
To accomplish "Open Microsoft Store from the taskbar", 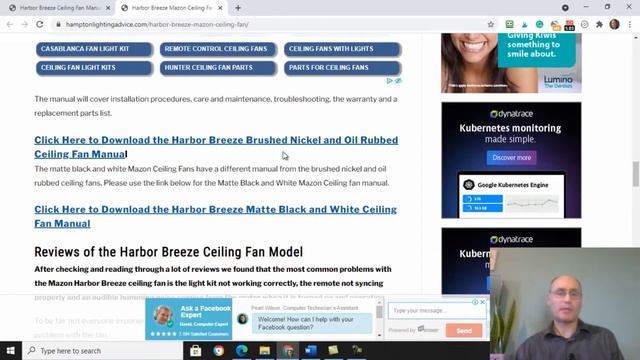I will point(196,351).
